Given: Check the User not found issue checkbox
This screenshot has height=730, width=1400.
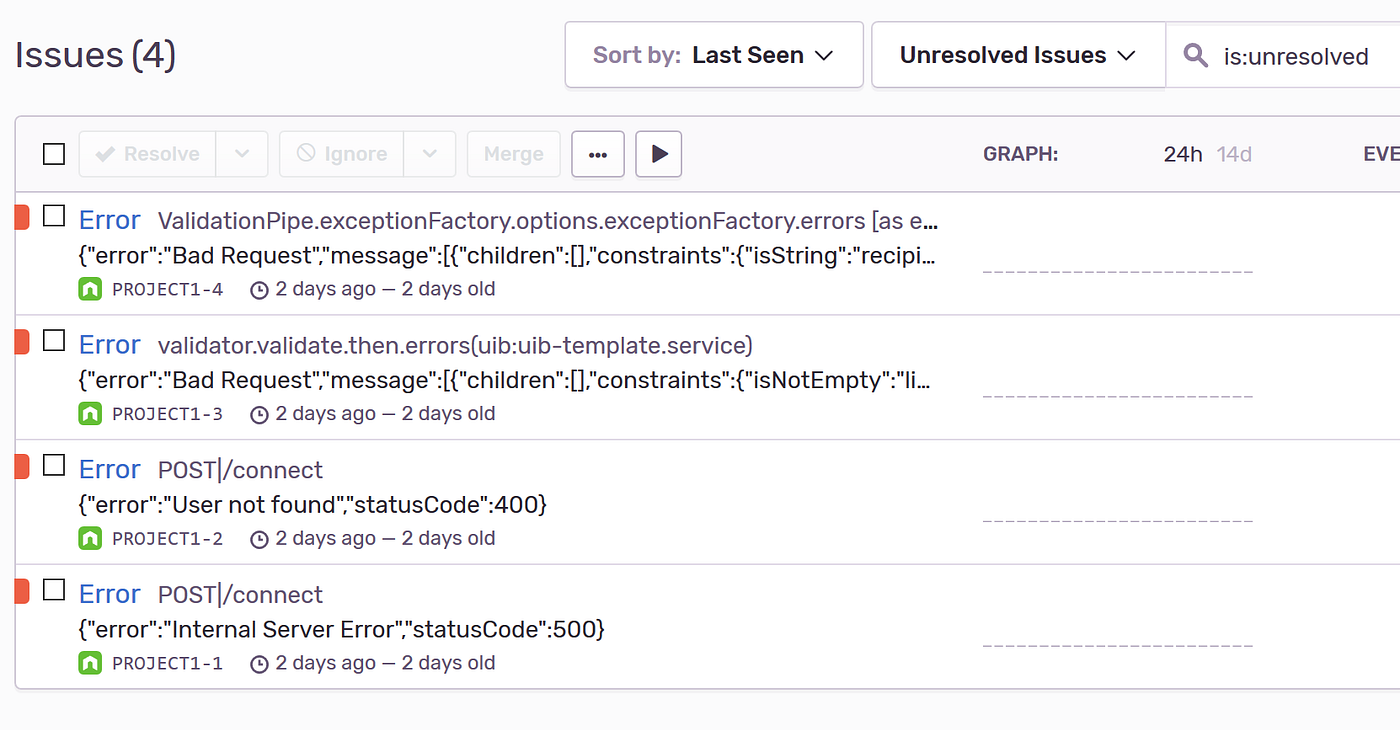Looking at the screenshot, I should [54, 465].
